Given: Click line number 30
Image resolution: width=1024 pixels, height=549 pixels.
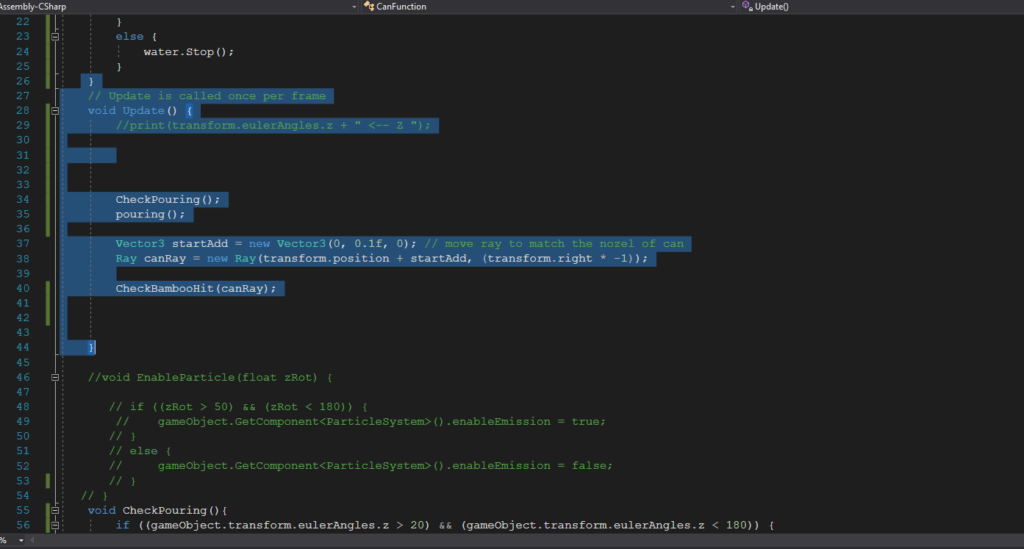Looking at the screenshot, I should point(23,140).
